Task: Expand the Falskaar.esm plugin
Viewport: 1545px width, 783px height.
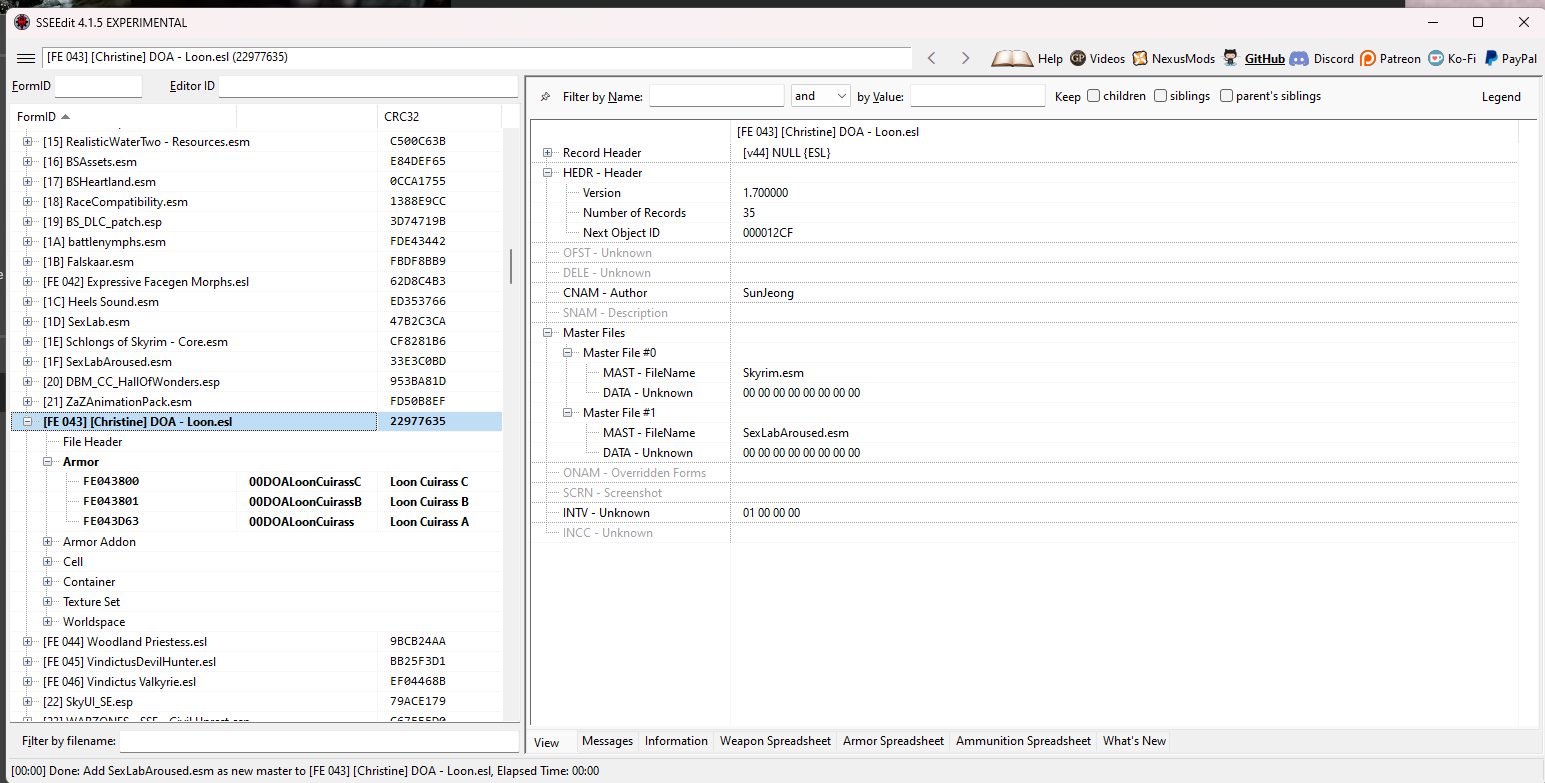Action: tap(28, 262)
